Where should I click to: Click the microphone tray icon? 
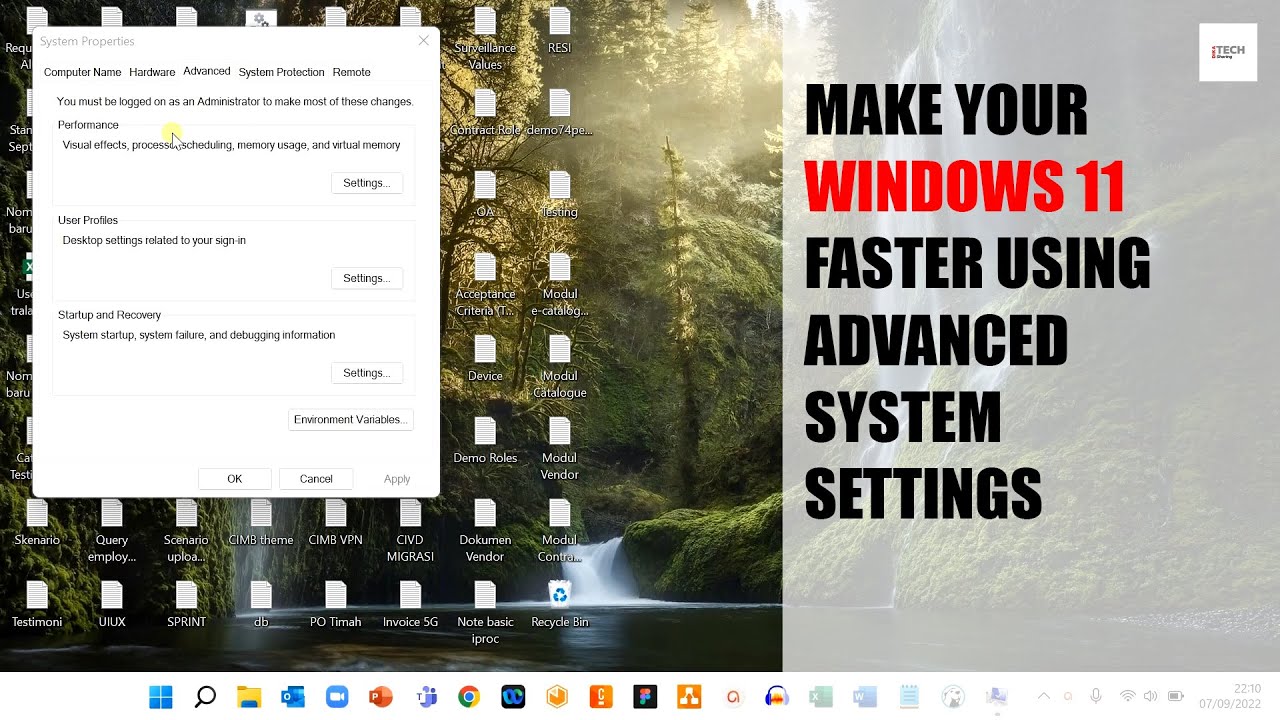pyautogui.click(x=1096, y=696)
